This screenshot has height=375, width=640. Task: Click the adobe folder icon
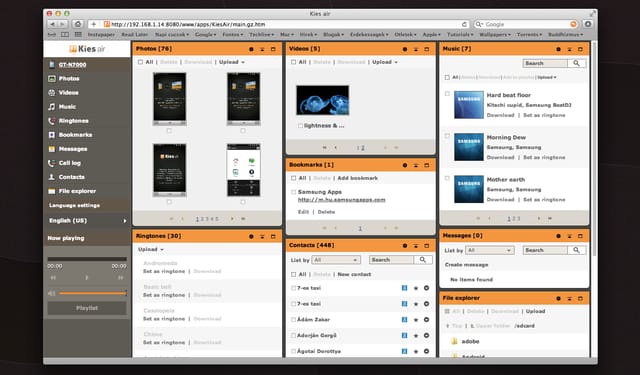454,341
